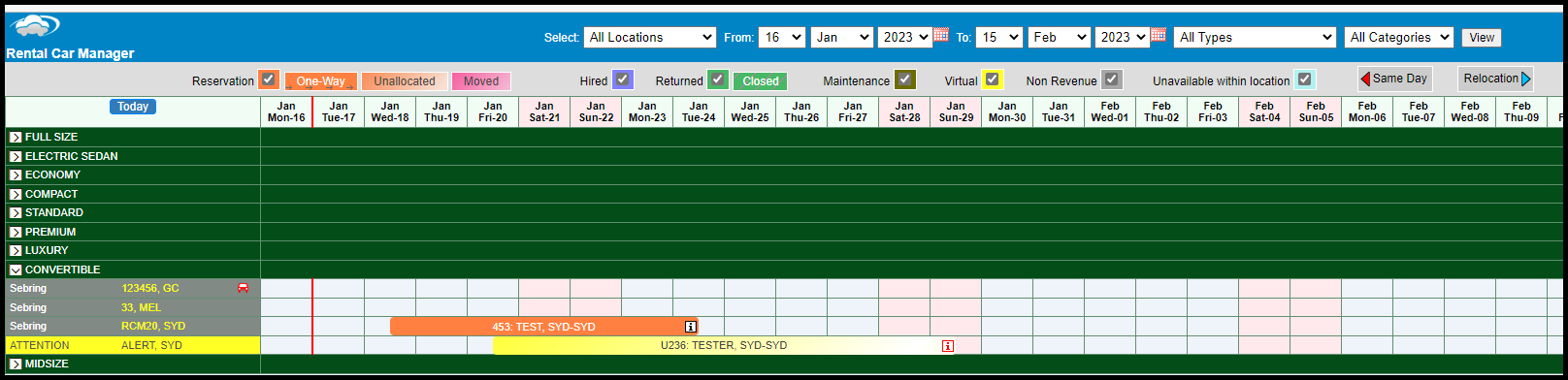Open the All Locations dropdown

click(x=650, y=38)
